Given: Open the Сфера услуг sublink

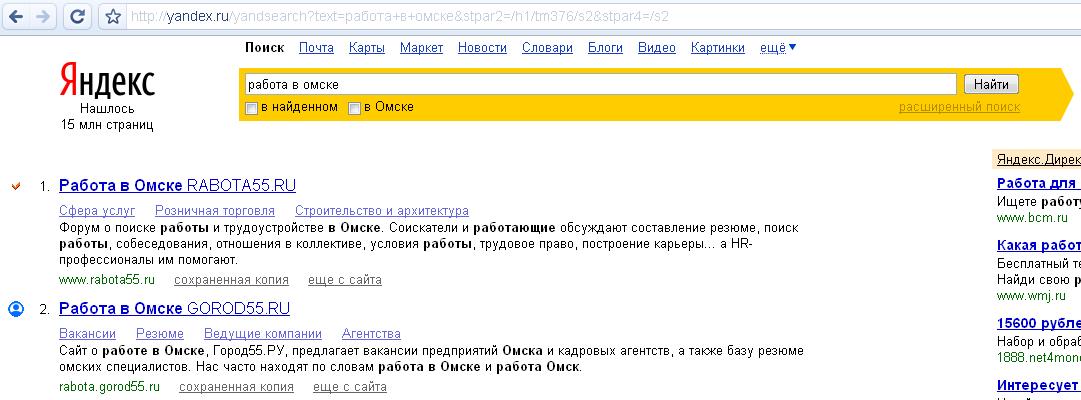Looking at the screenshot, I should (97, 210).
